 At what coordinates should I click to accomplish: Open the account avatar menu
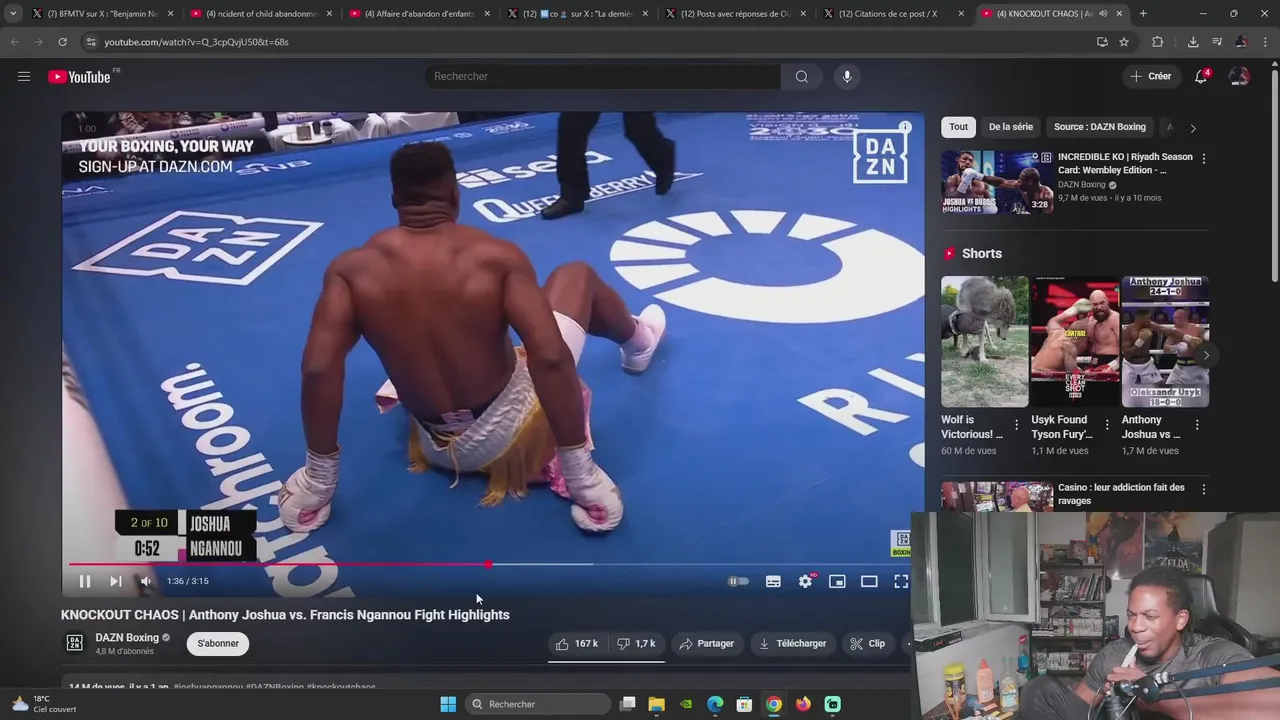click(x=1239, y=76)
